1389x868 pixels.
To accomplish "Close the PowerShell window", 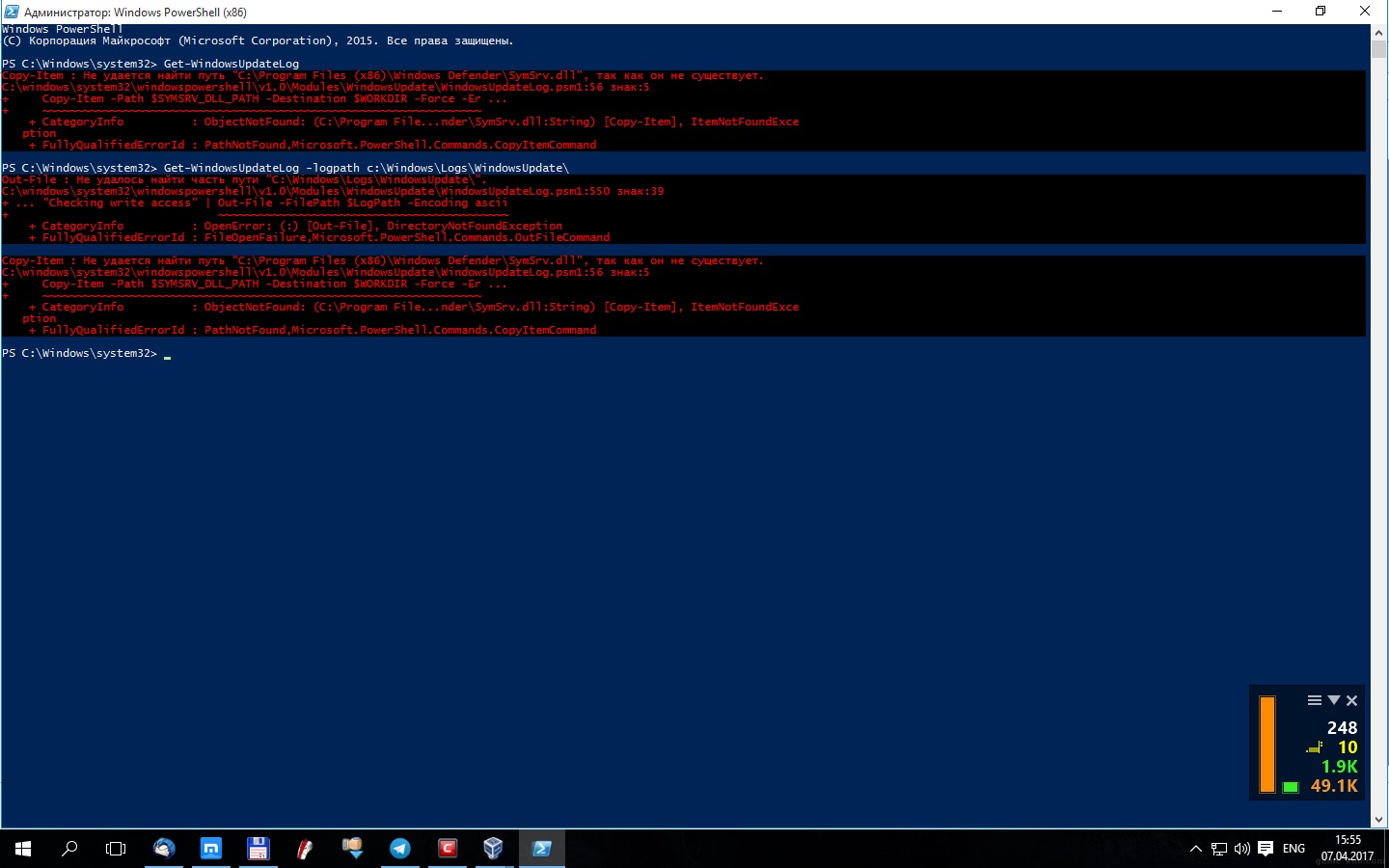I will [x=1365, y=12].
